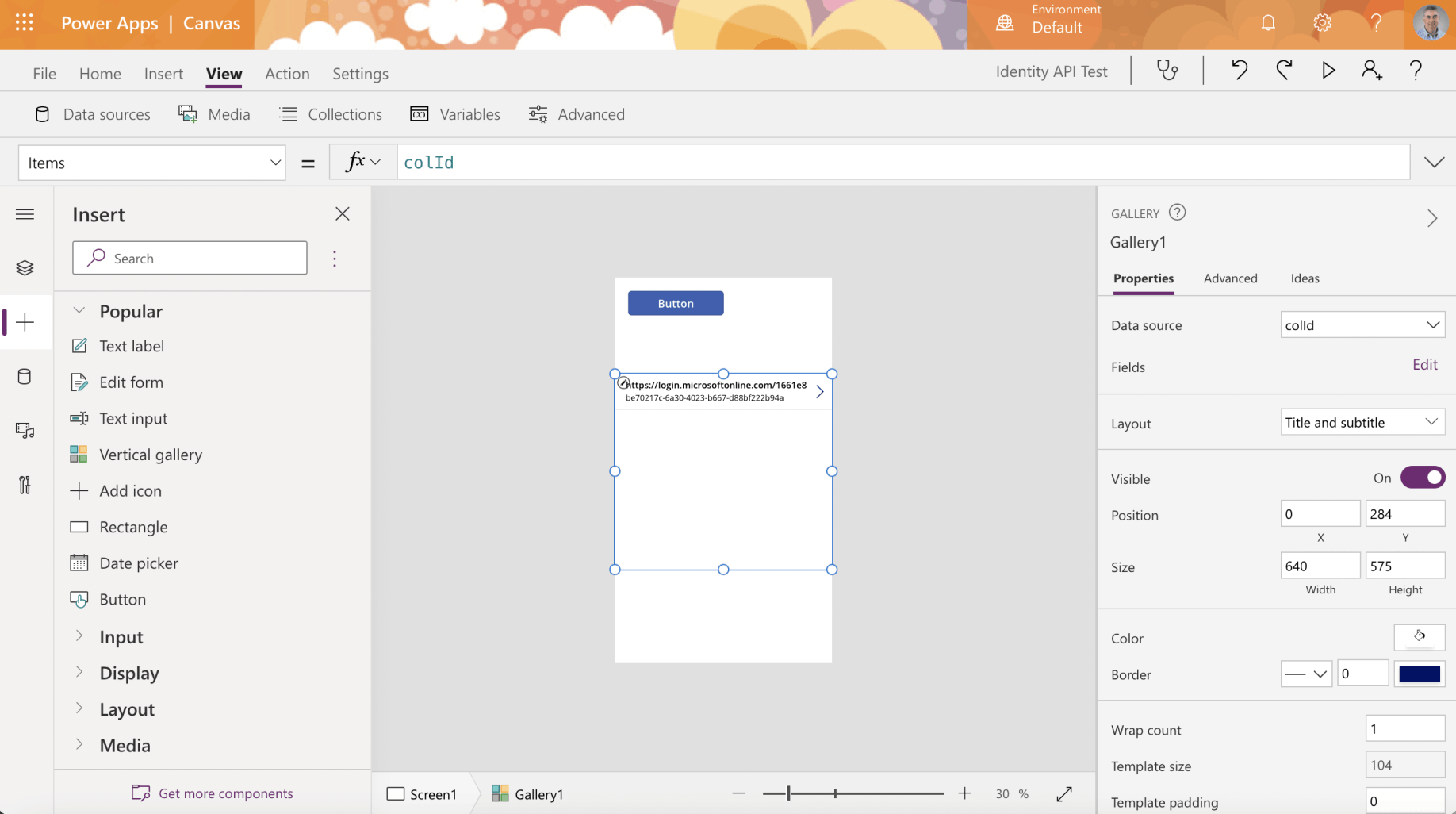Expand the Input section
The height and width of the screenshot is (814, 1456).
coord(79,636)
